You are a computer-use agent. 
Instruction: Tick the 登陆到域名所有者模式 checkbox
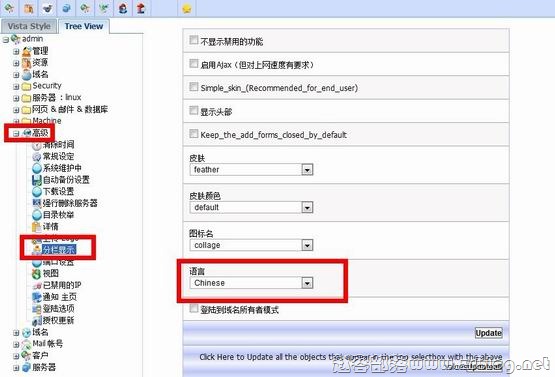(194, 308)
